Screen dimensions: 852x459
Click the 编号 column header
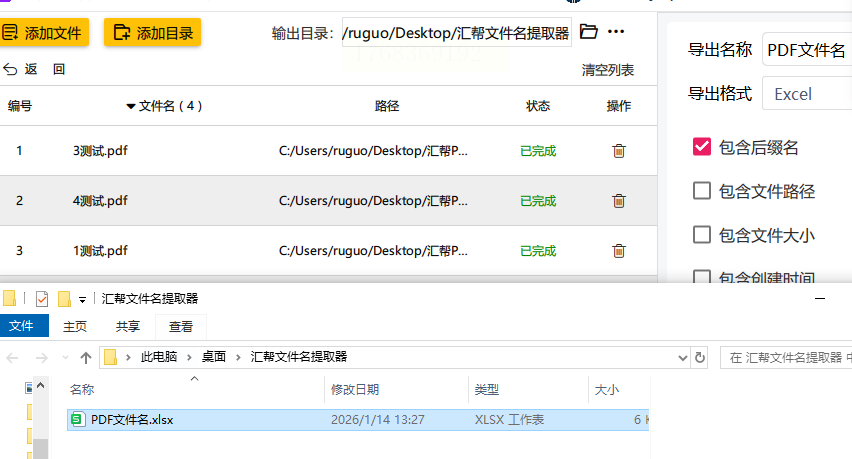(x=20, y=106)
